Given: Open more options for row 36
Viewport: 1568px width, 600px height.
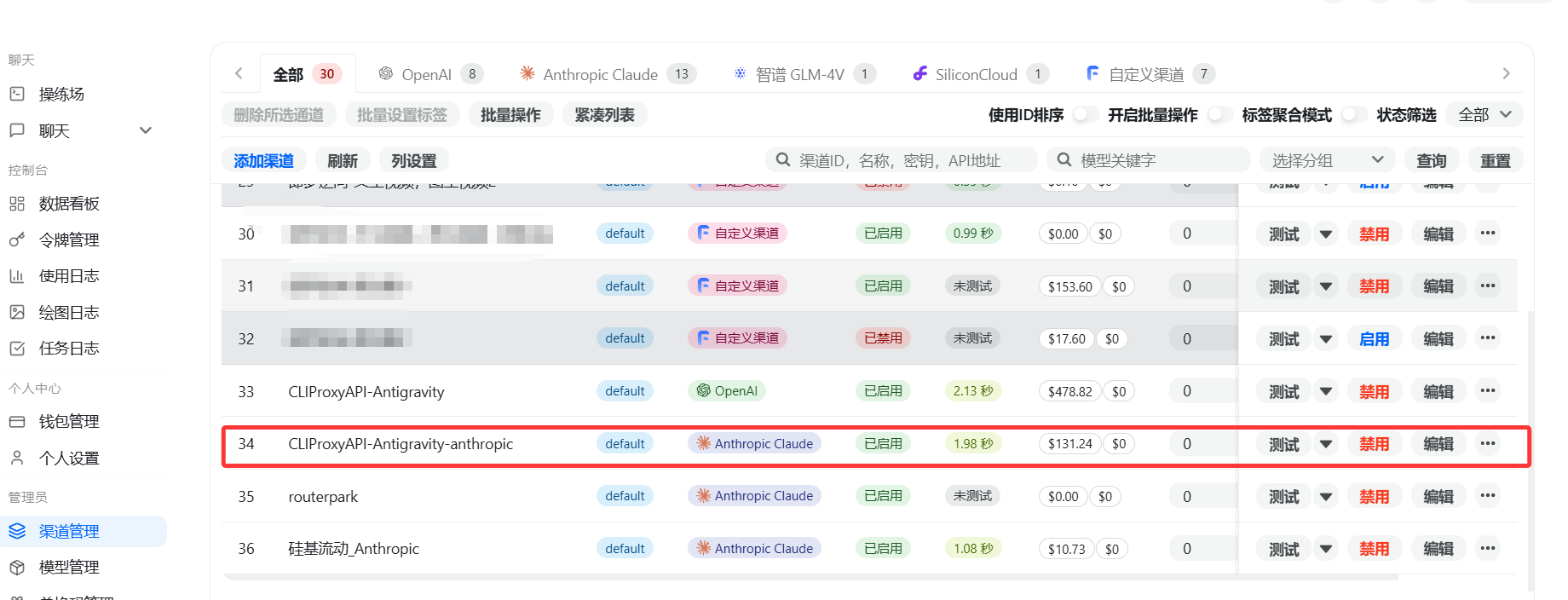Looking at the screenshot, I should tap(1488, 548).
